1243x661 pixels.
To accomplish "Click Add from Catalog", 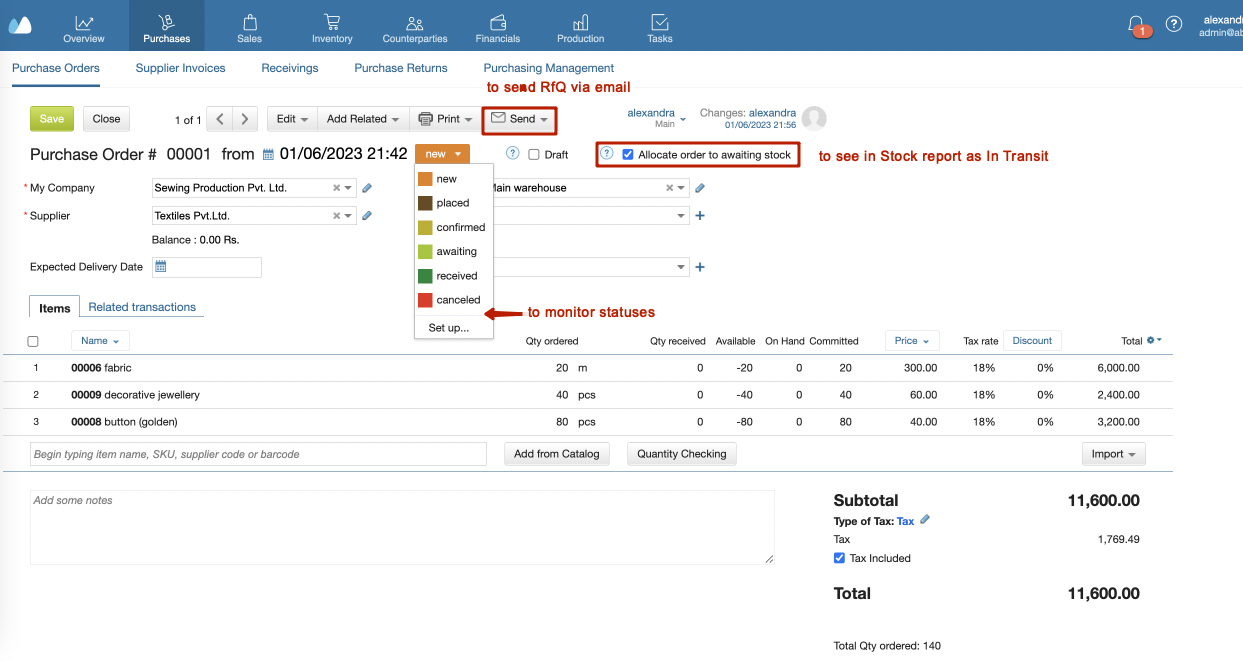I will [557, 454].
